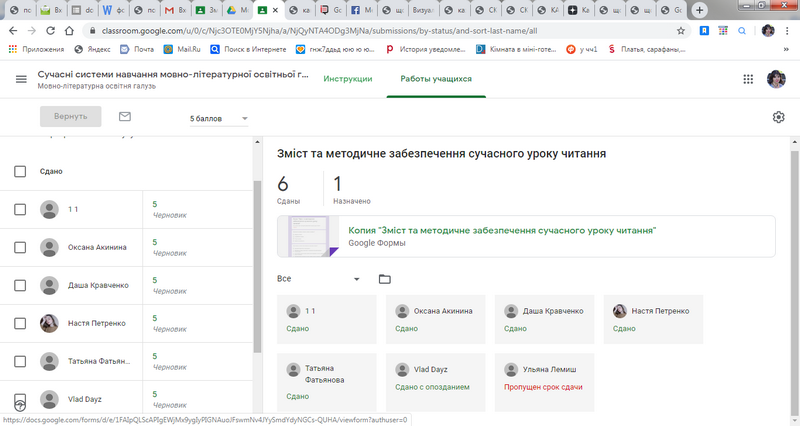Toggle the checkbox for Настя Петренко

pos(20,323)
